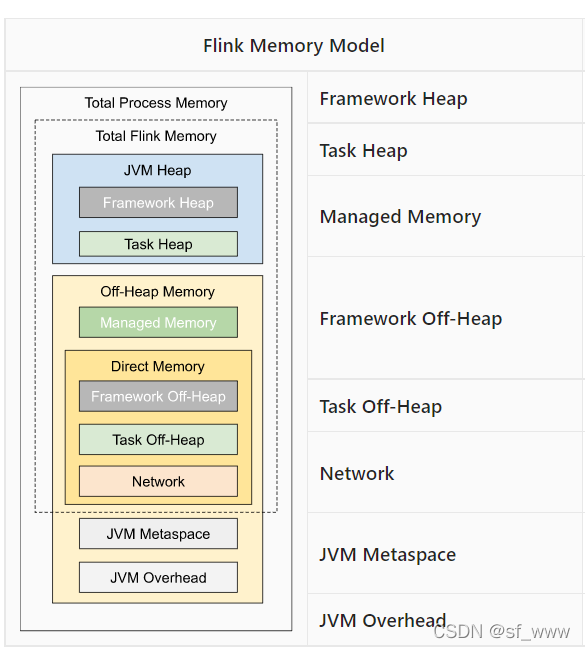This screenshot has height=650, width=585.
Task: Click the 'Flink Memory Model' table header
Action: click(294, 45)
